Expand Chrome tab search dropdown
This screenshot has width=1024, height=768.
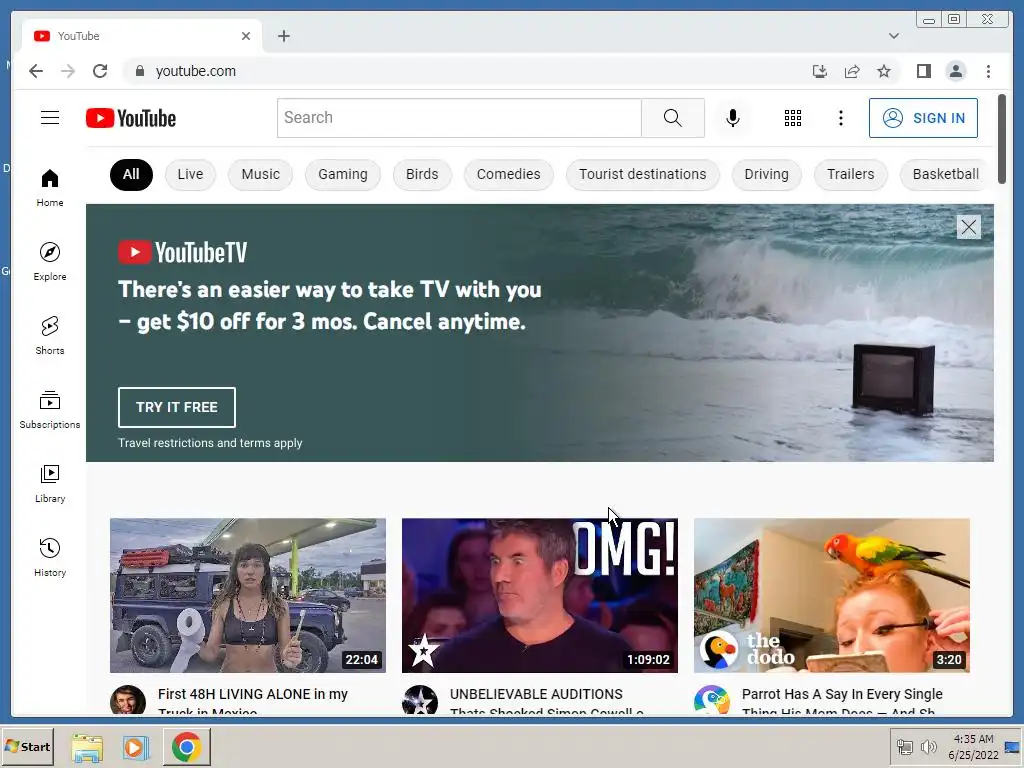[x=893, y=36]
